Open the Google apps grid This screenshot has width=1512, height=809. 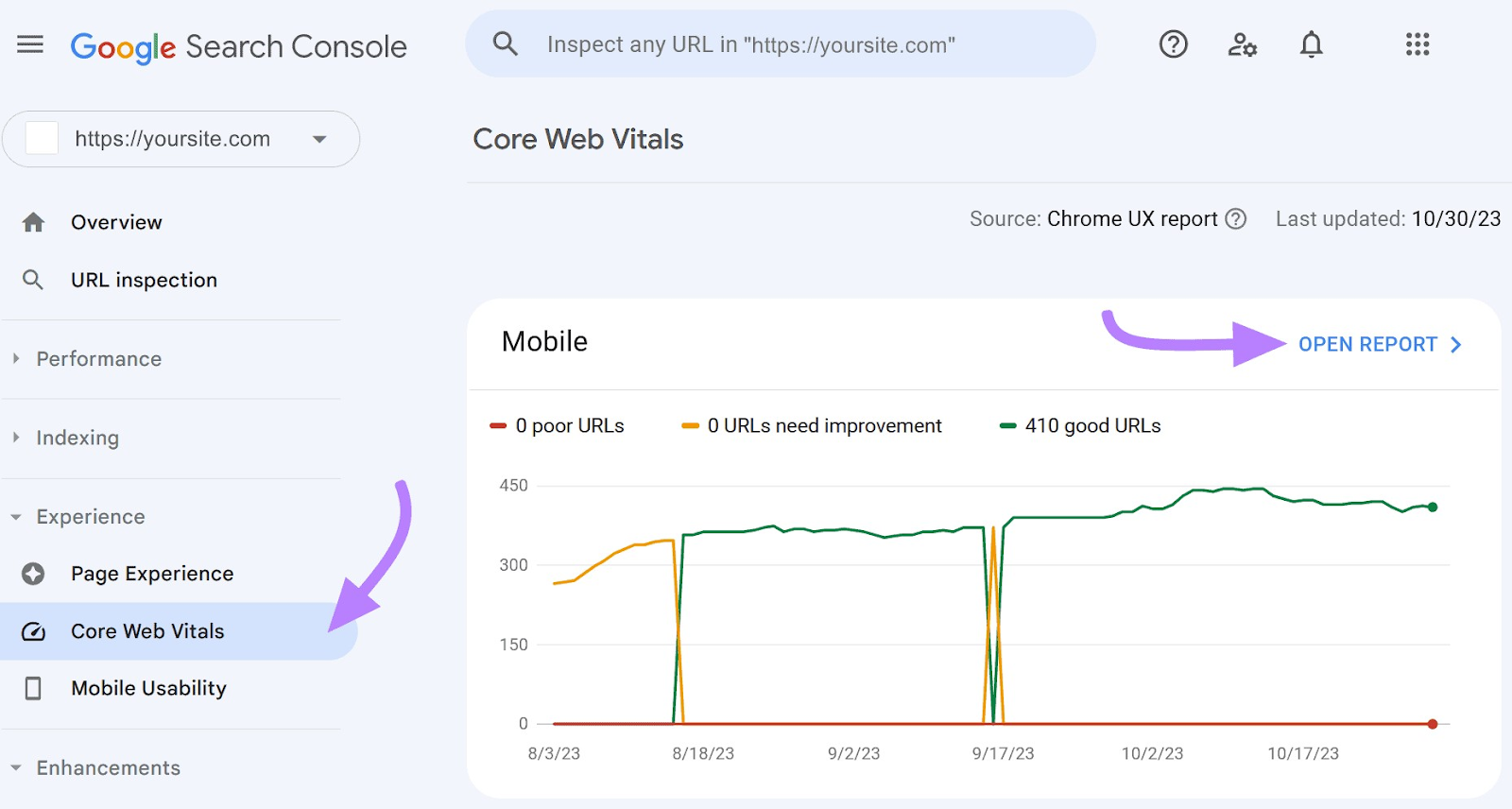click(x=1417, y=44)
